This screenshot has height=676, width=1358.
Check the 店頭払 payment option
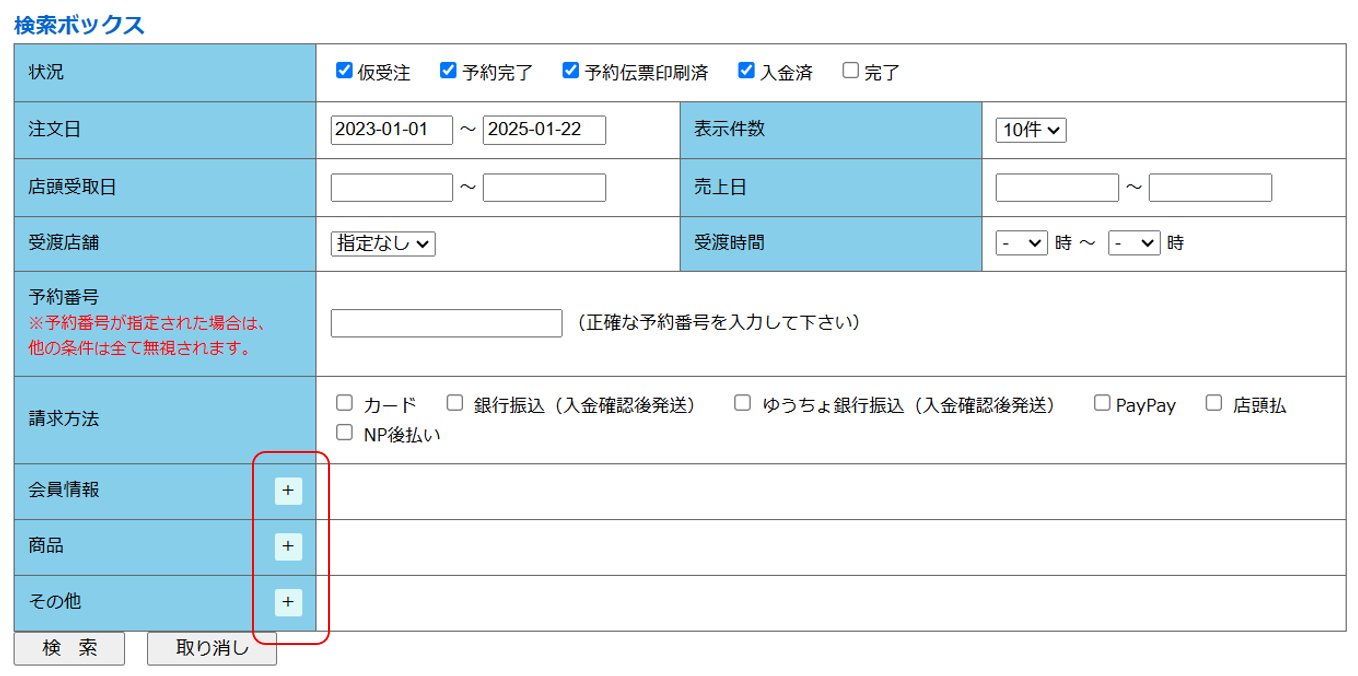point(1214,404)
